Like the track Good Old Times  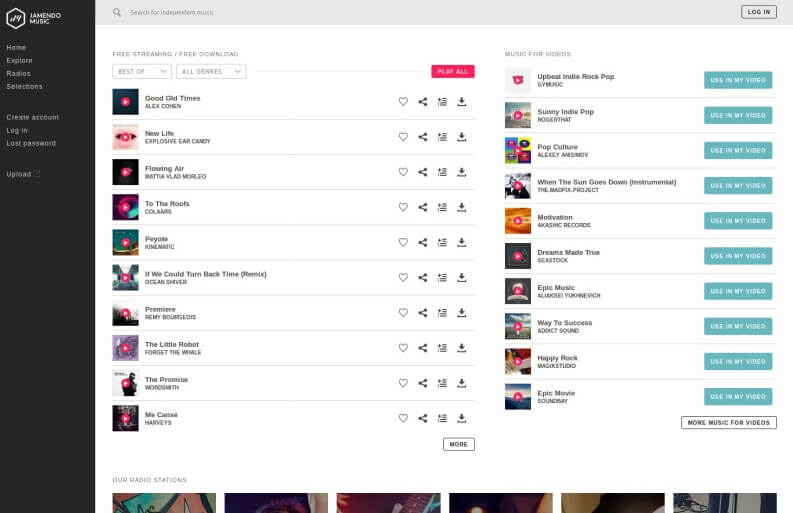(x=403, y=102)
